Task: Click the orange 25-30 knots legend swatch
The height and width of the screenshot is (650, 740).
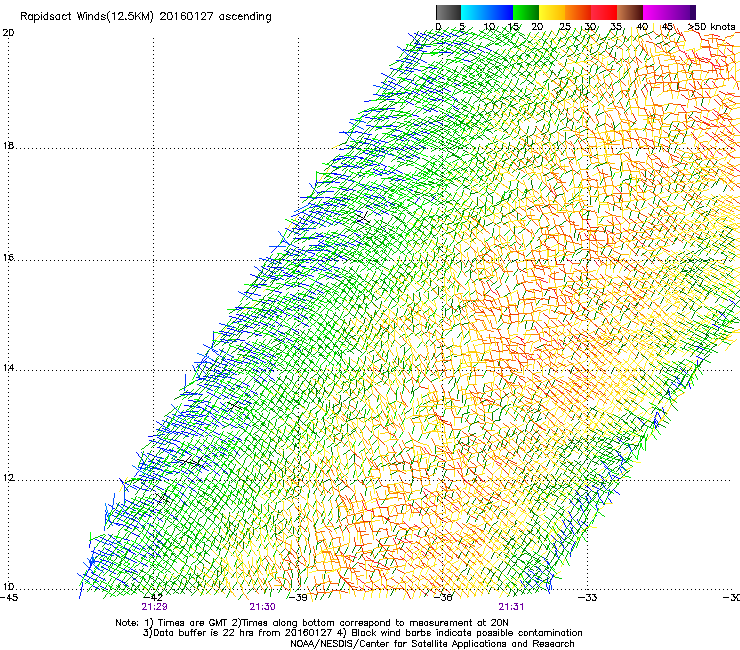Action: point(578,12)
